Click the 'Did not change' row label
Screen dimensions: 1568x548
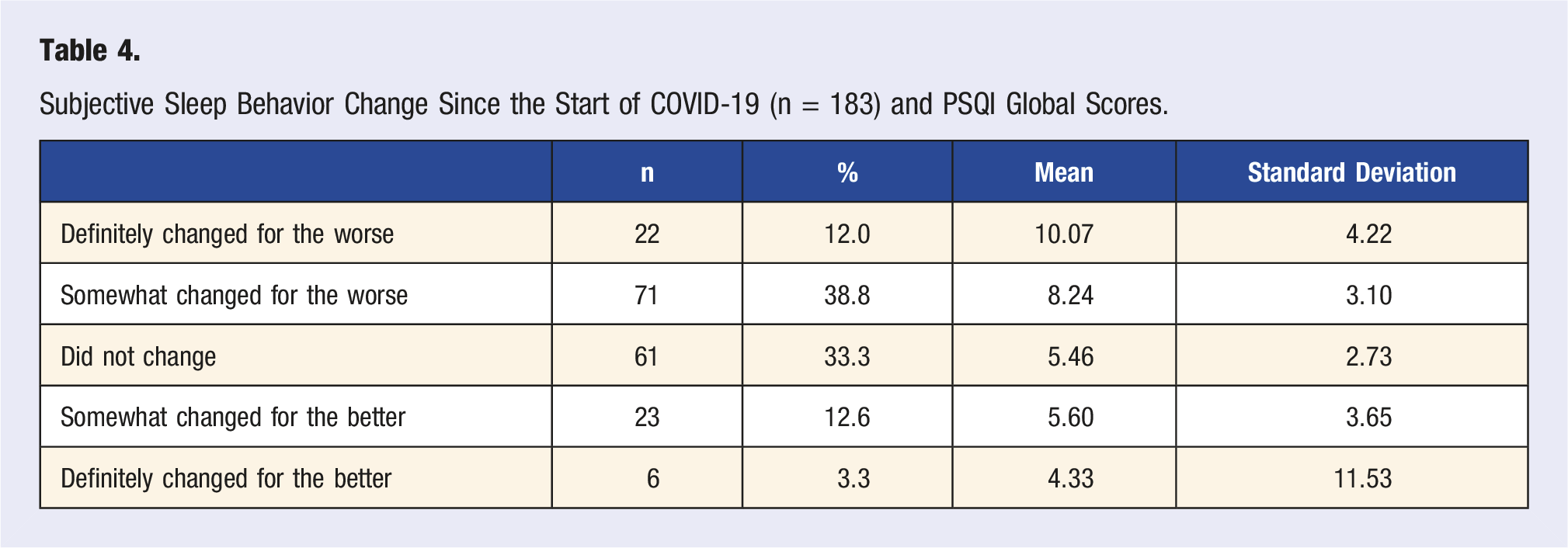coord(138,356)
